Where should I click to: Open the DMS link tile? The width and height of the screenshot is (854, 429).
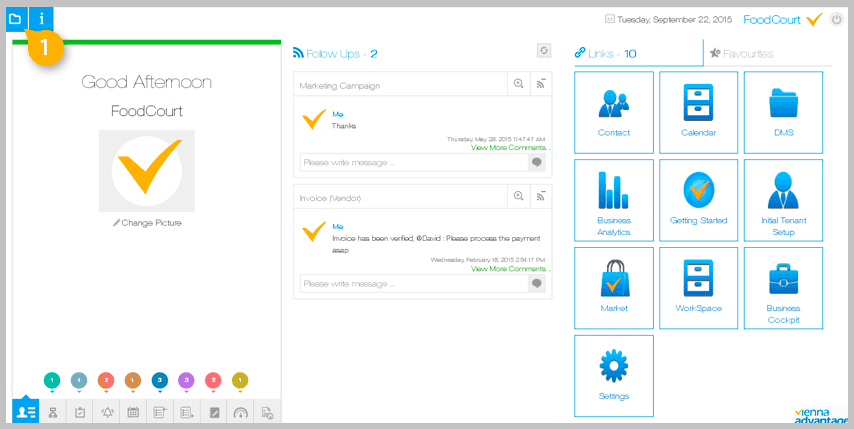tap(783, 112)
